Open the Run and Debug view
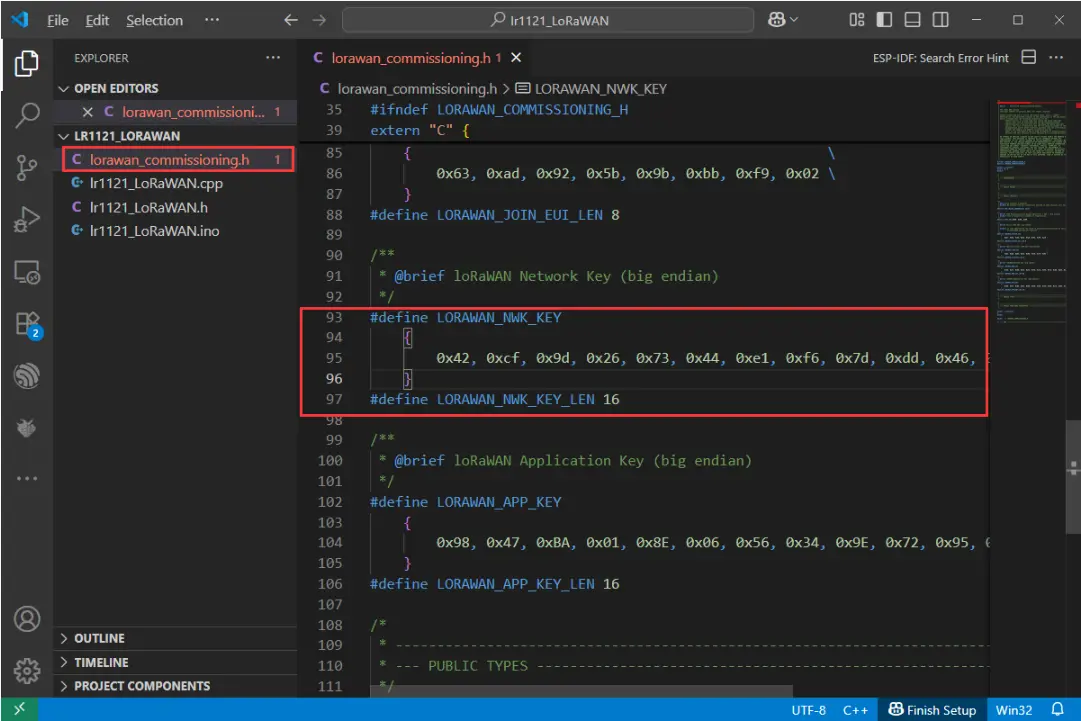Screen dimensions: 1081x721 click(x=27, y=219)
